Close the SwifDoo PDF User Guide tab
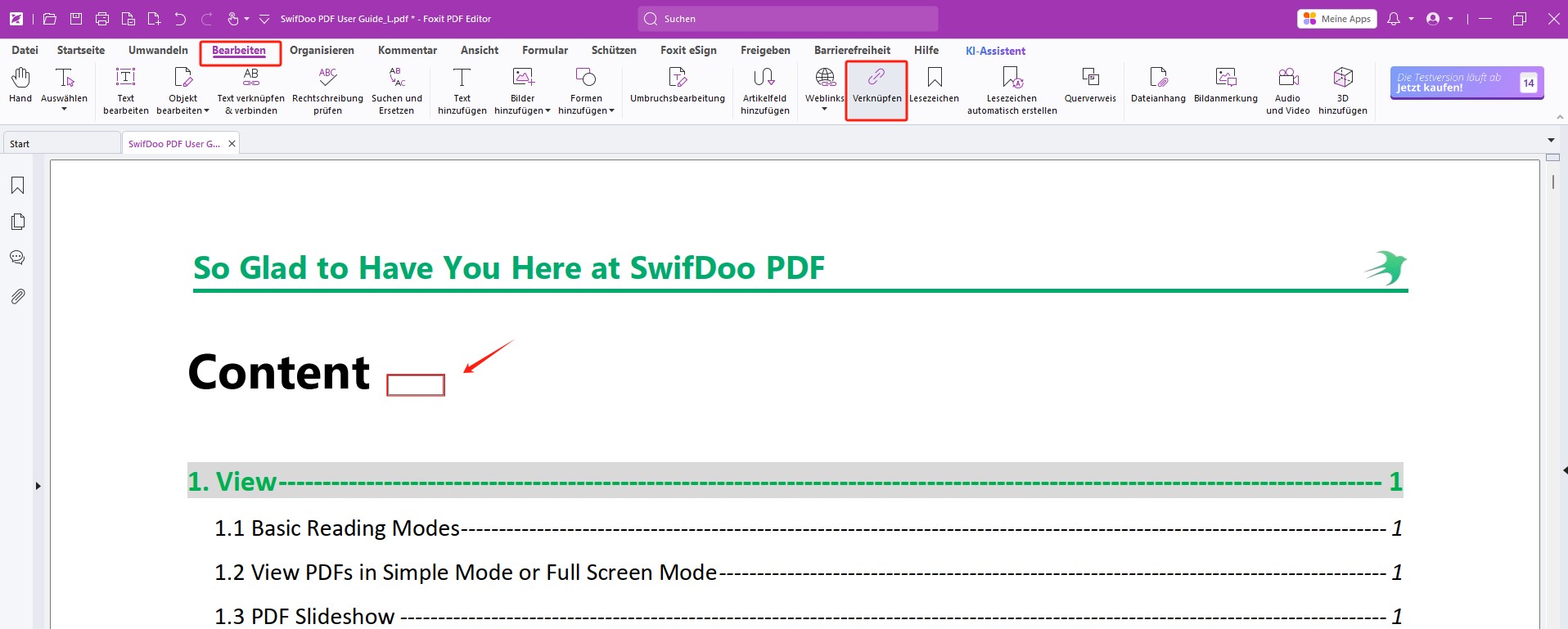 point(232,144)
